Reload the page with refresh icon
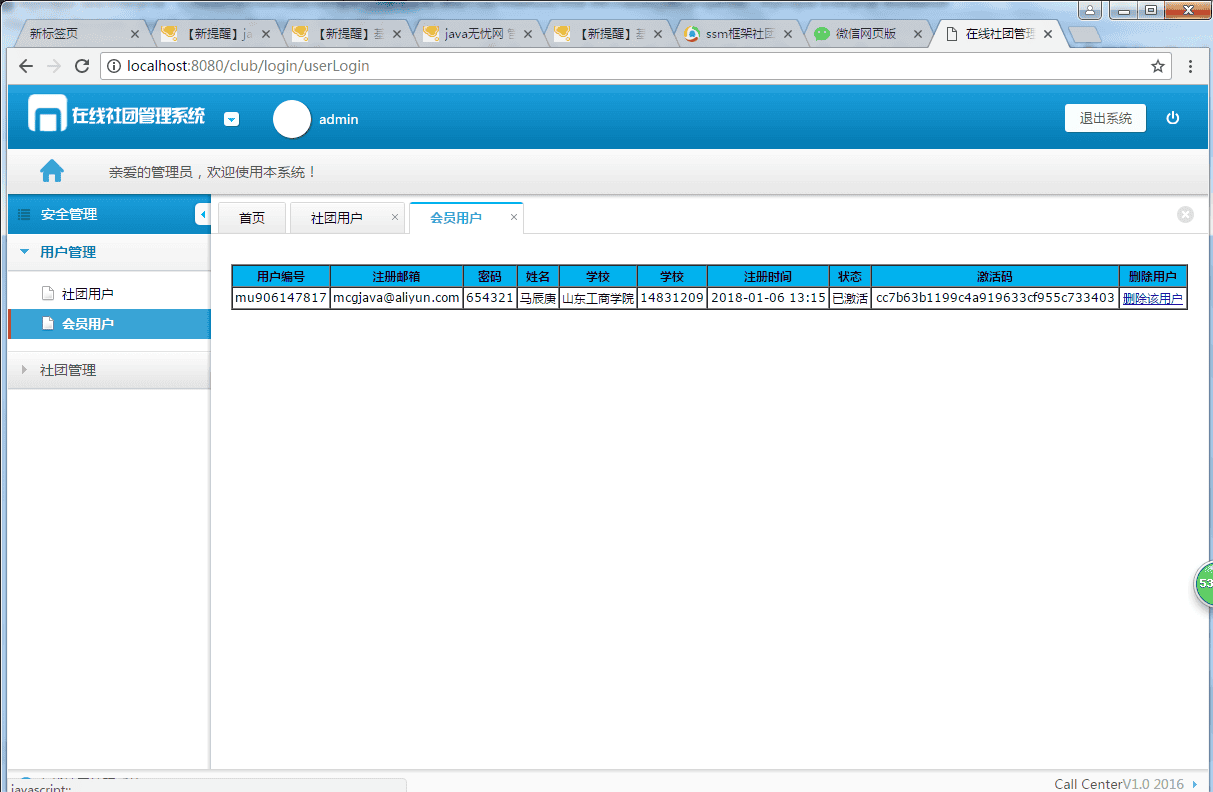The height and width of the screenshot is (792, 1213). pos(83,66)
